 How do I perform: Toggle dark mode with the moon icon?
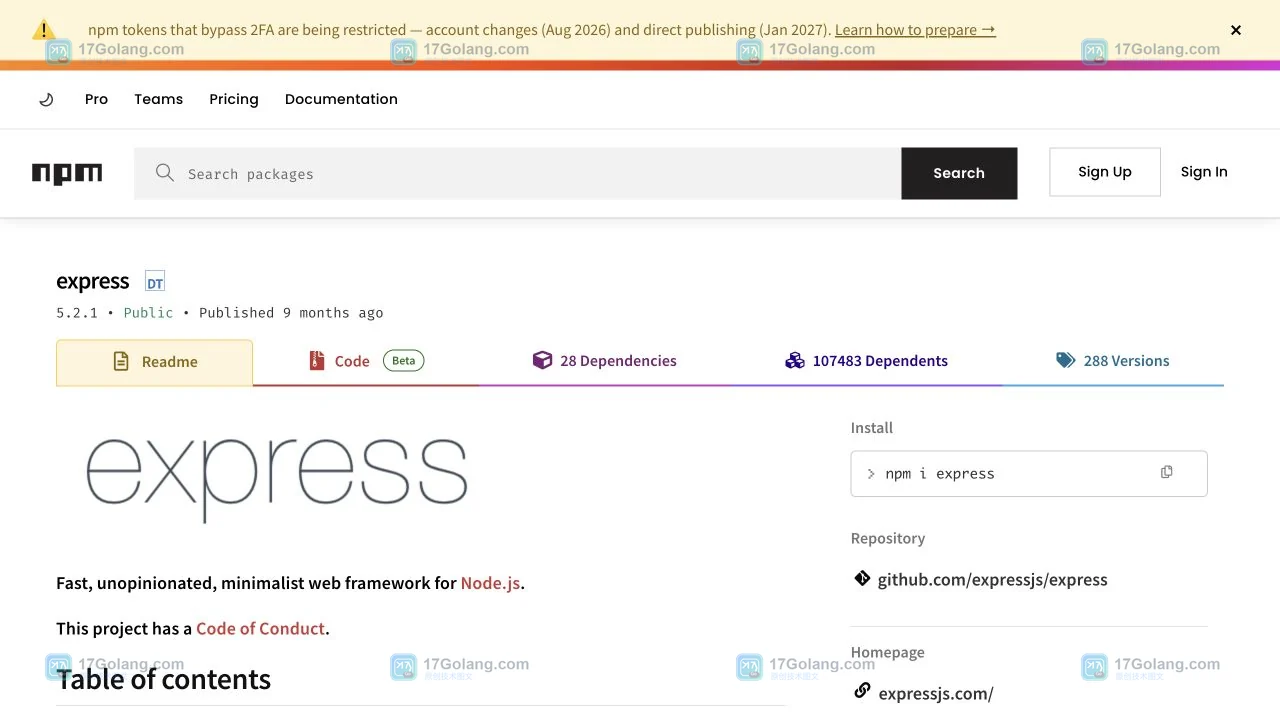pyautogui.click(x=46, y=99)
